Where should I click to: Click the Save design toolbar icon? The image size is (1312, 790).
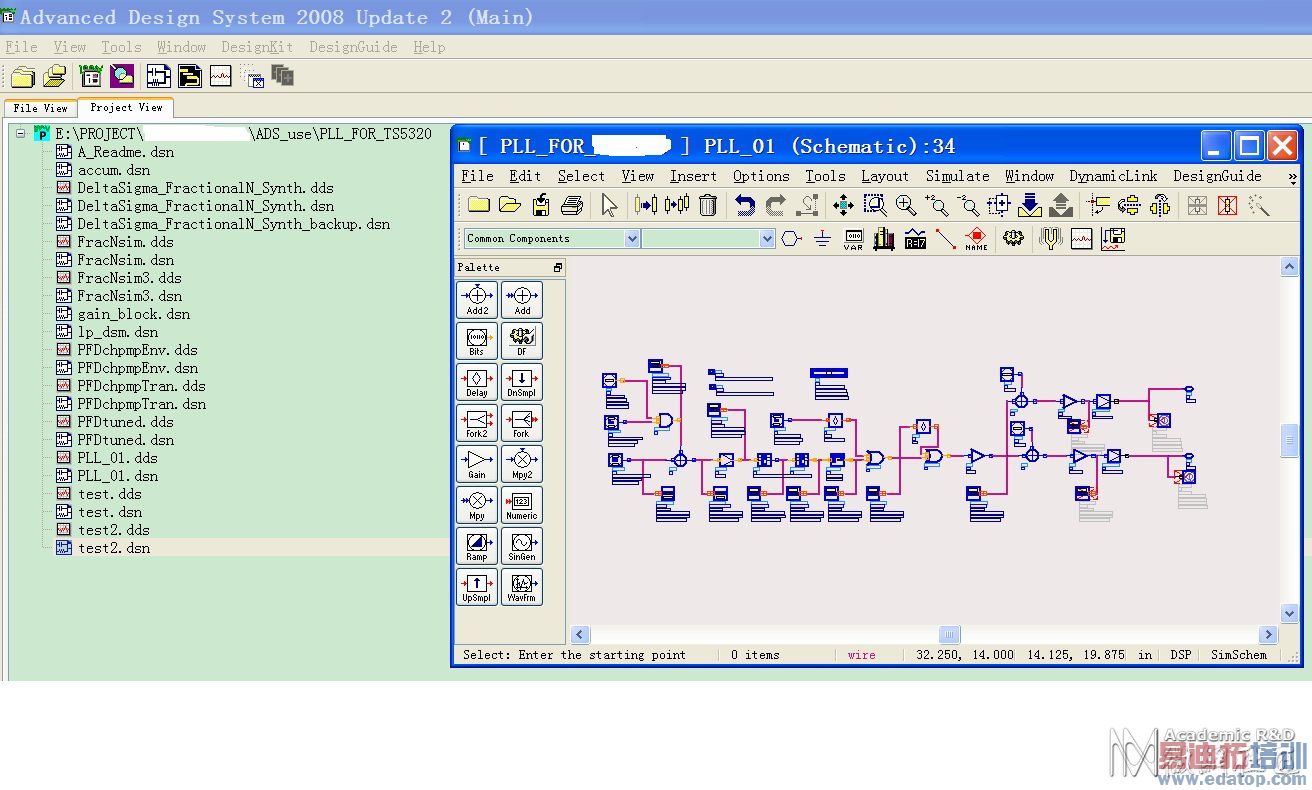tap(541, 206)
